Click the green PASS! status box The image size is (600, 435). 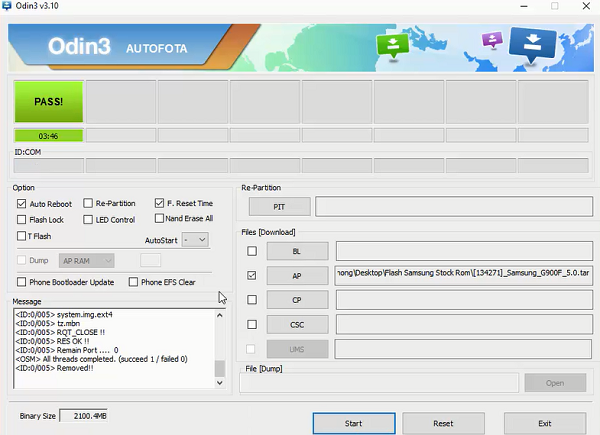(x=49, y=102)
